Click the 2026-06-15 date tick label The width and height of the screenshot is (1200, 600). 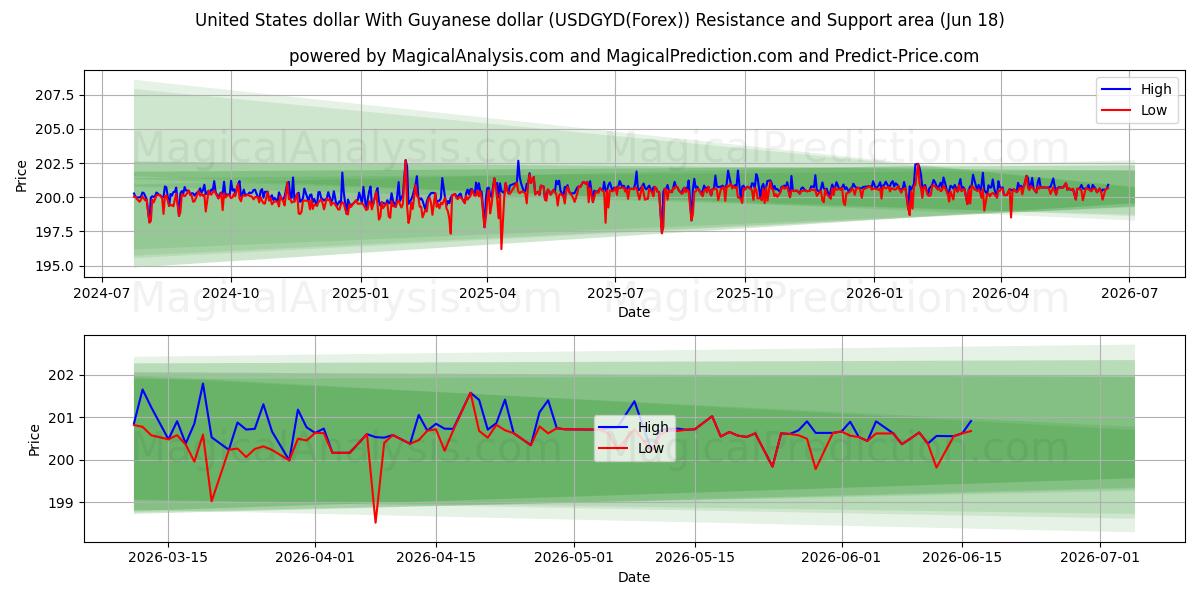962,558
